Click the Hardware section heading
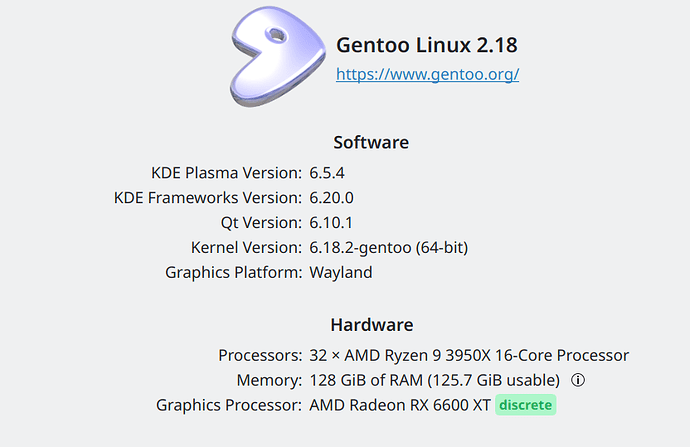The width and height of the screenshot is (690, 447). [371, 325]
